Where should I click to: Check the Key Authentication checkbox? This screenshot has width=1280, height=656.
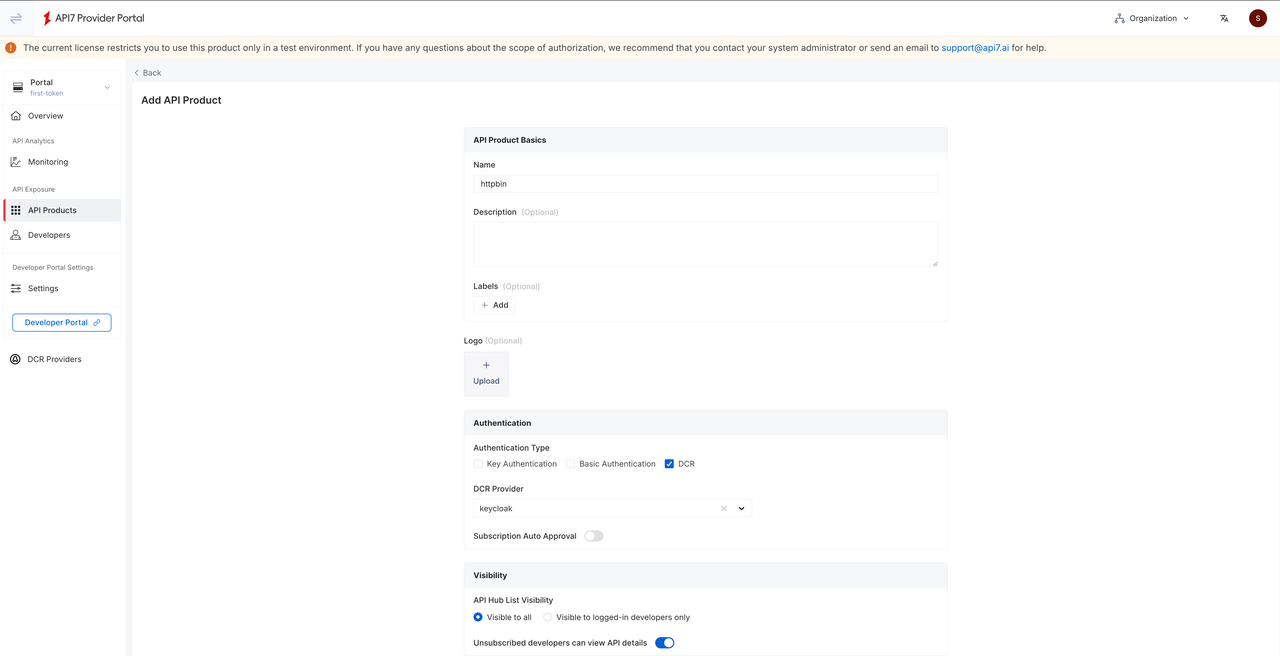(x=478, y=463)
